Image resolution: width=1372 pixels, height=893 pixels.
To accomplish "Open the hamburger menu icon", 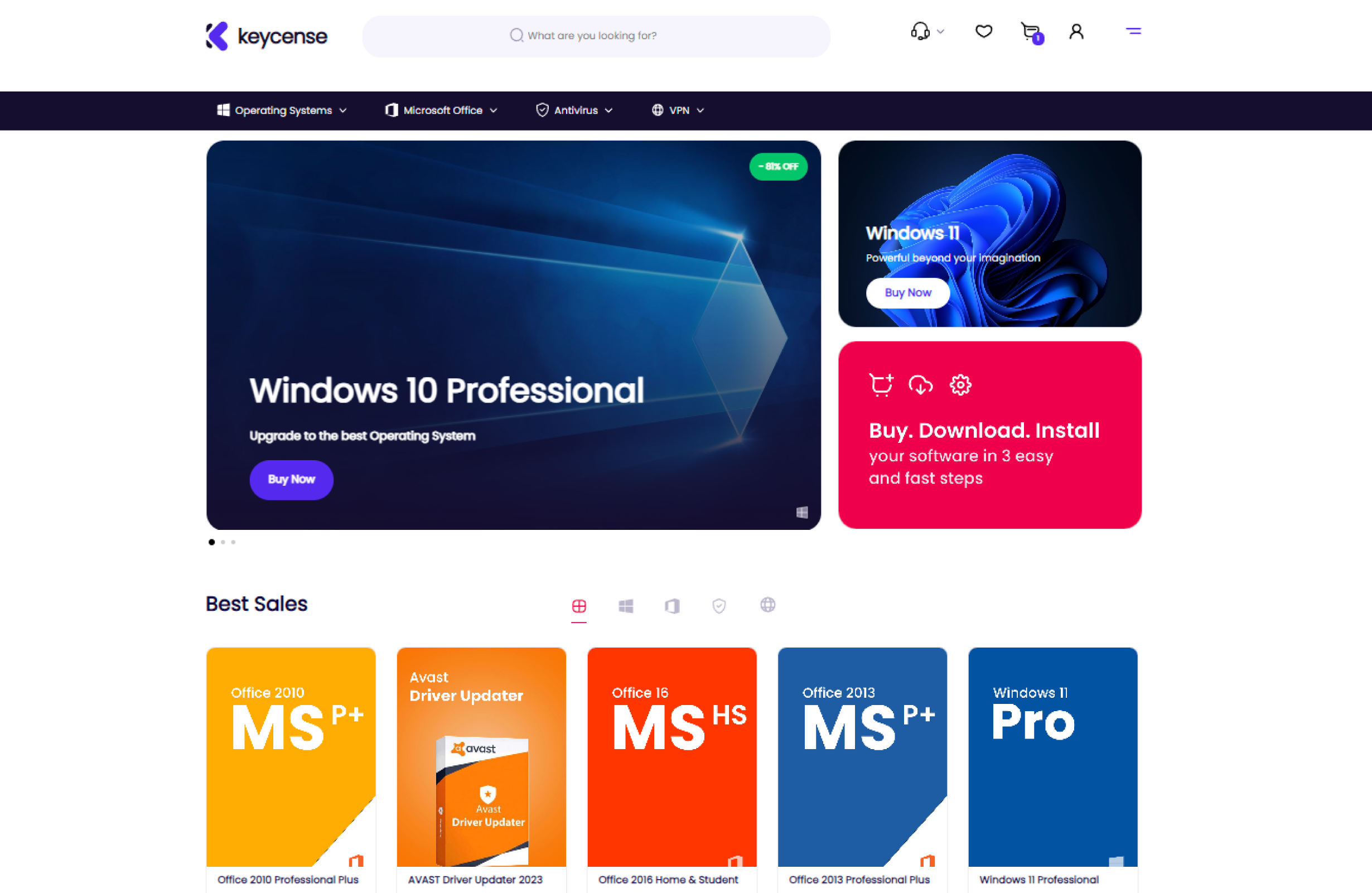I will (x=1133, y=31).
